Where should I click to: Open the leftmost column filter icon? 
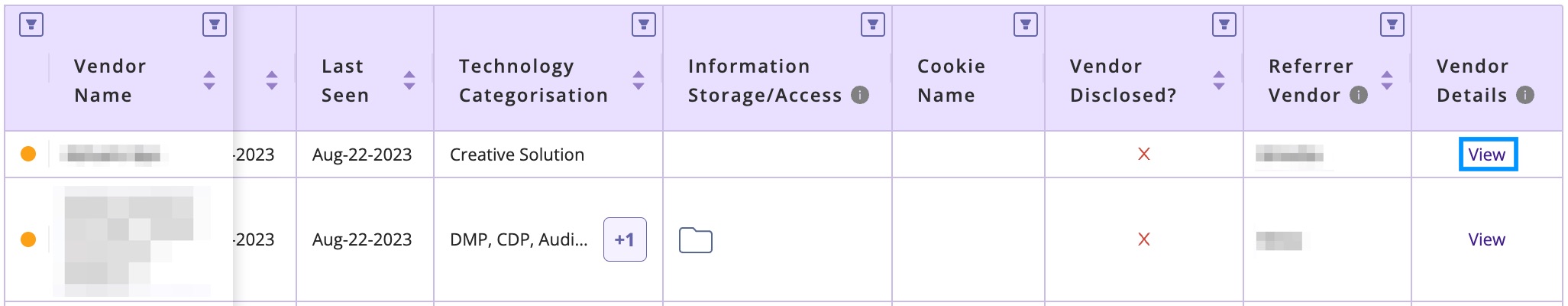tap(31, 24)
